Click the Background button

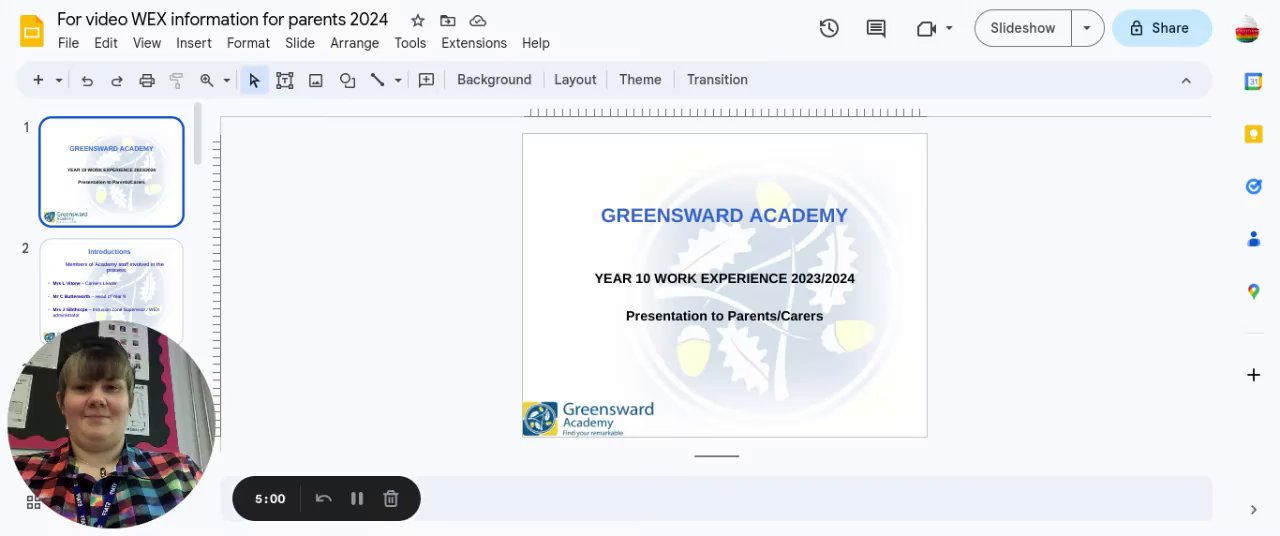494,80
